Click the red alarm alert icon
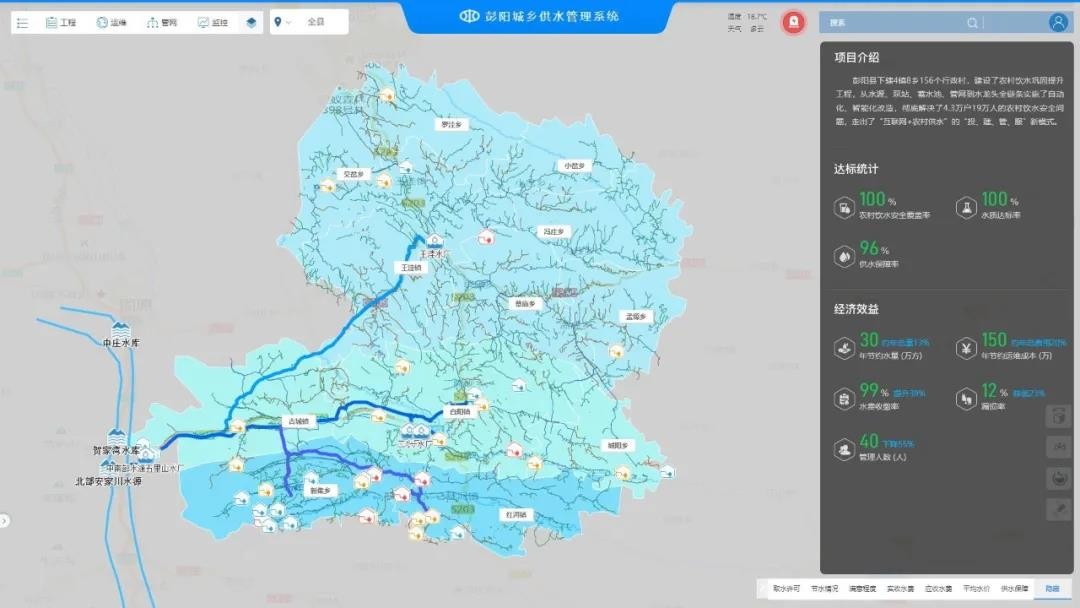1080x608 pixels. [x=793, y=22]
